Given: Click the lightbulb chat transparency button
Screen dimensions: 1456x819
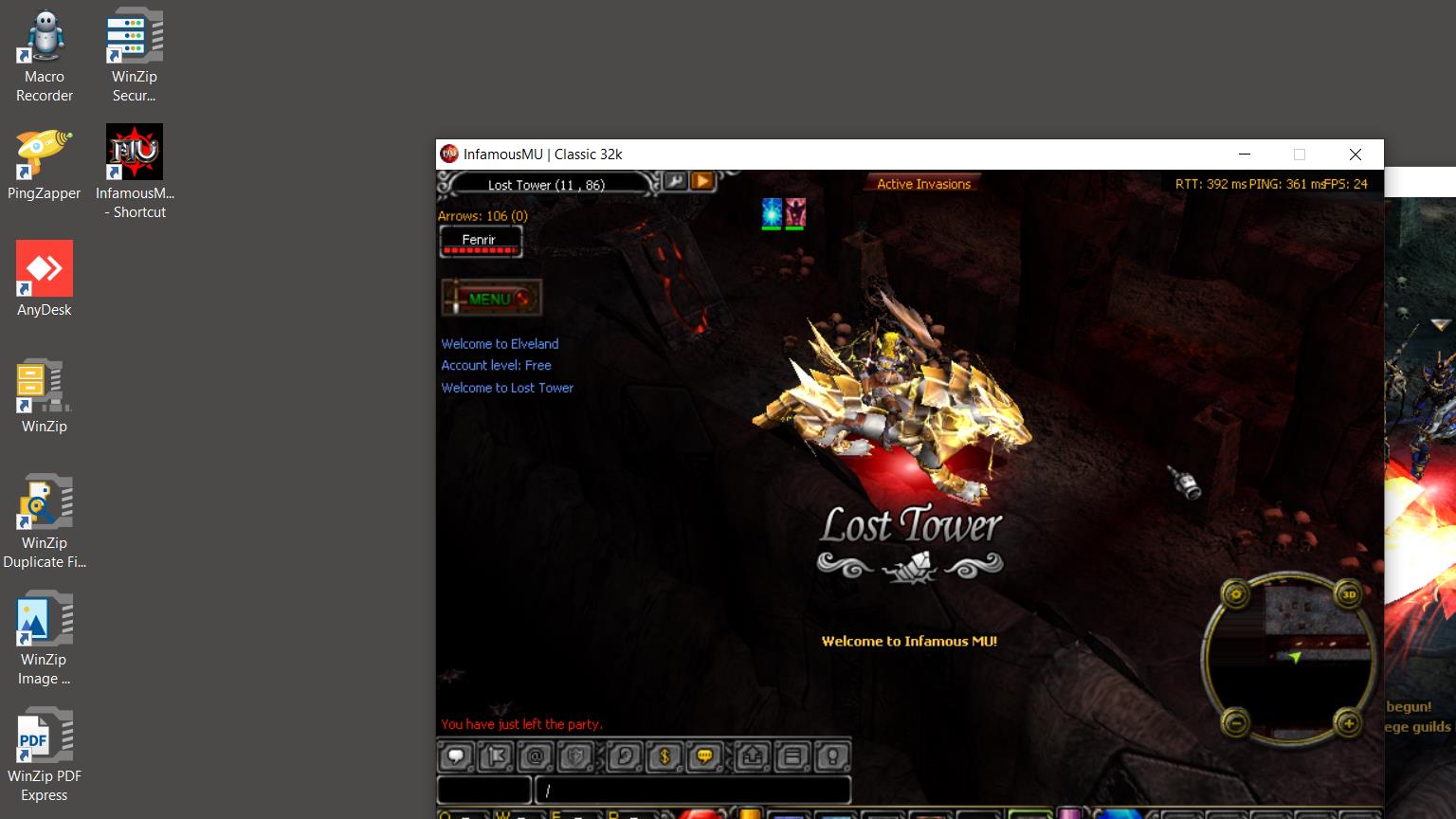Looking at the screenshot, I should 832,756.
